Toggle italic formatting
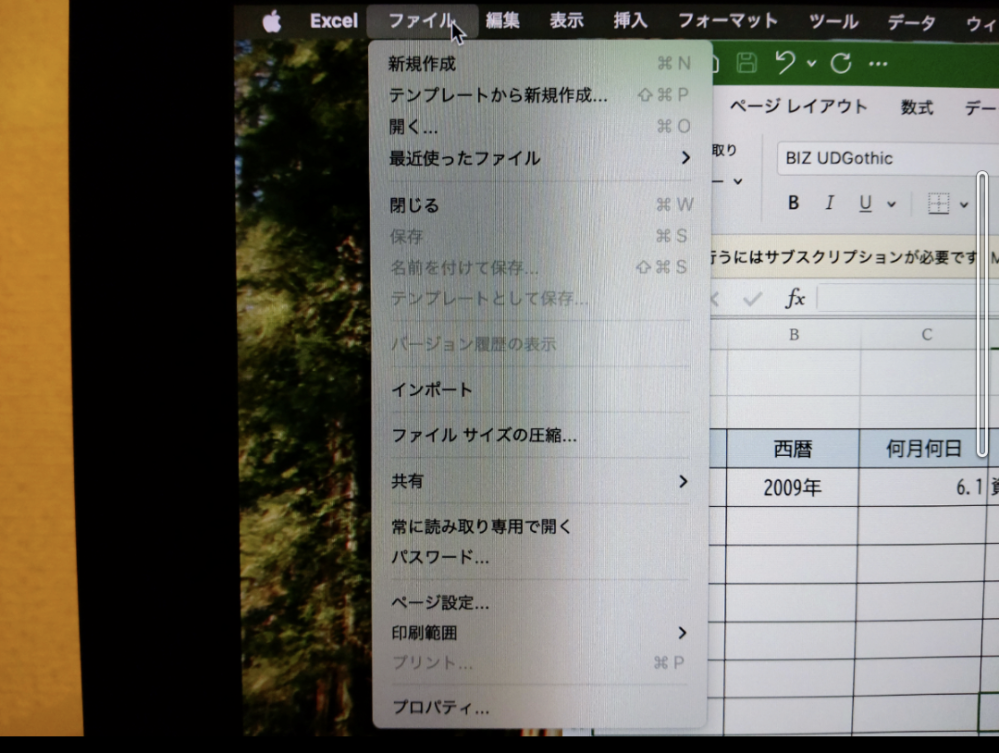Image resolution: width=999 pixels, height=753 pixels. tap(829, 203)
